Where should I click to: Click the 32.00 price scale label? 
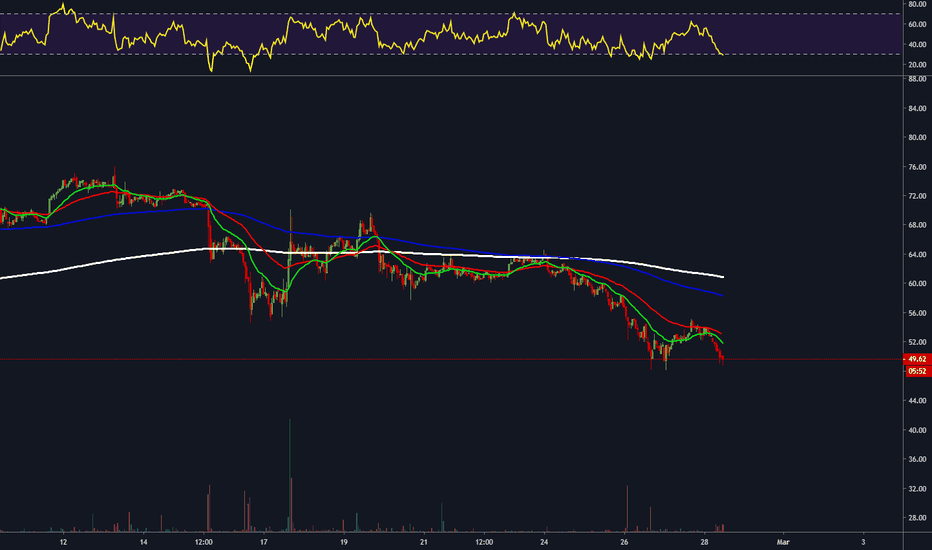pos(917,489)
